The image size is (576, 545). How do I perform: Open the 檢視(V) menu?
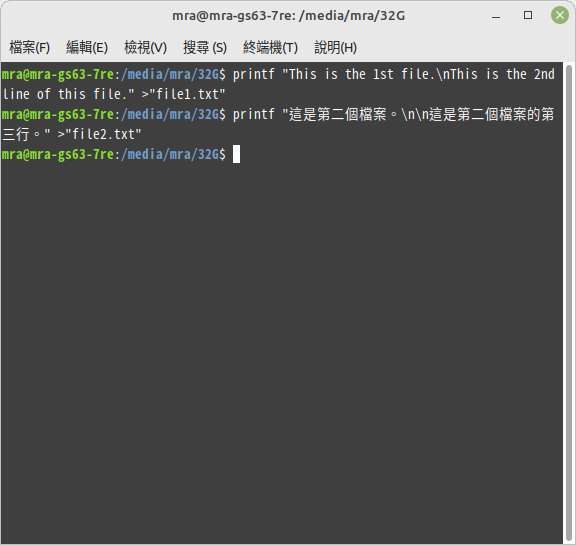[x=145, y=47]
